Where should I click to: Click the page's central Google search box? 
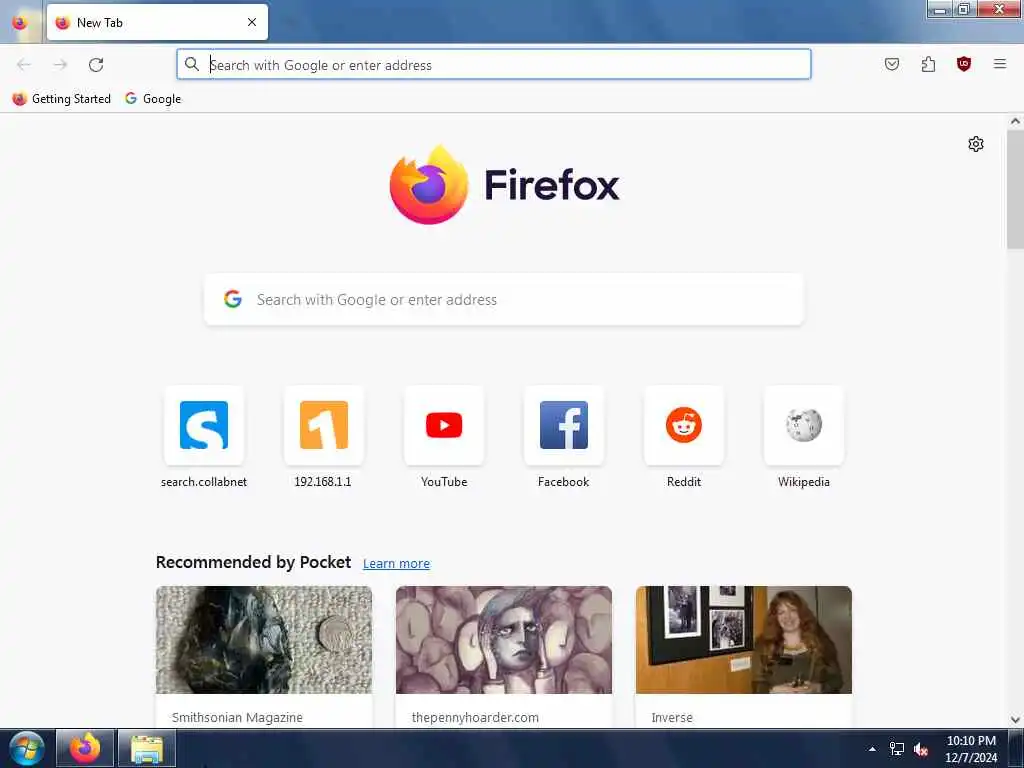tap(504, 300)
